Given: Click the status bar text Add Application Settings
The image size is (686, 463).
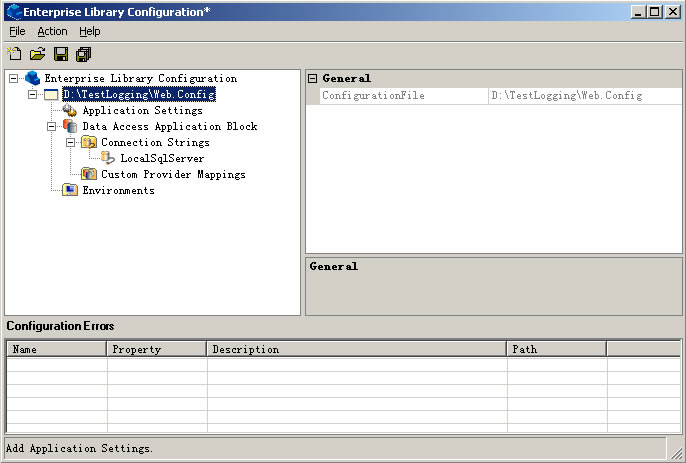Looking at the screenshot, I should (x=79, y=448).
